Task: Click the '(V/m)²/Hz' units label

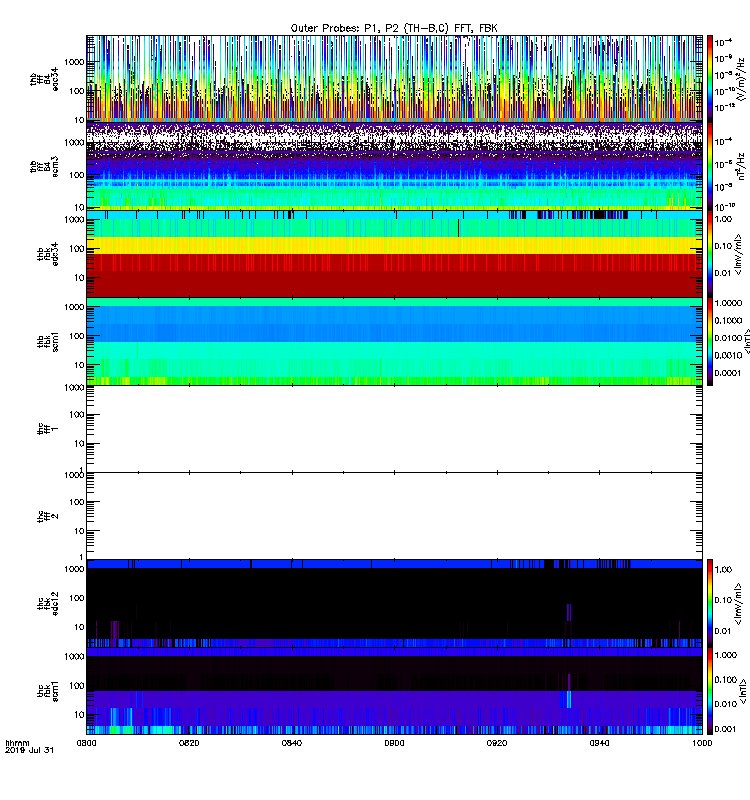Action: click(x=741, y=79)
